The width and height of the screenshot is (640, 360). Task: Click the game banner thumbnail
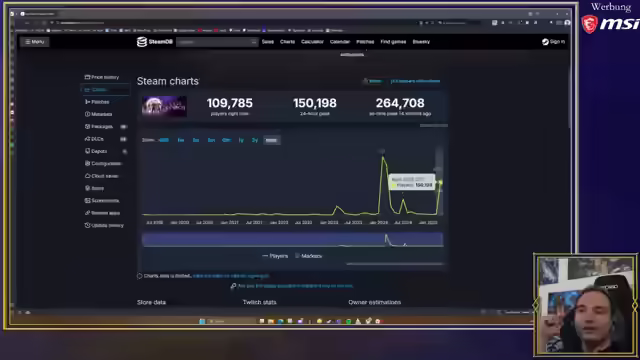164,106
